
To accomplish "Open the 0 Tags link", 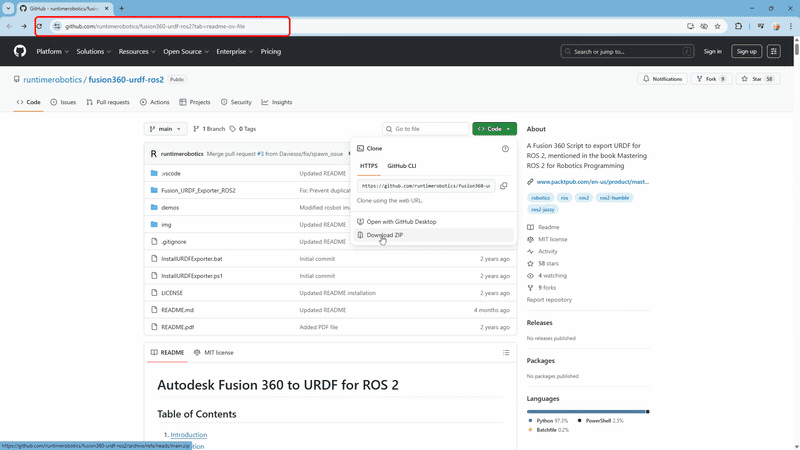I will coord(243,129).
